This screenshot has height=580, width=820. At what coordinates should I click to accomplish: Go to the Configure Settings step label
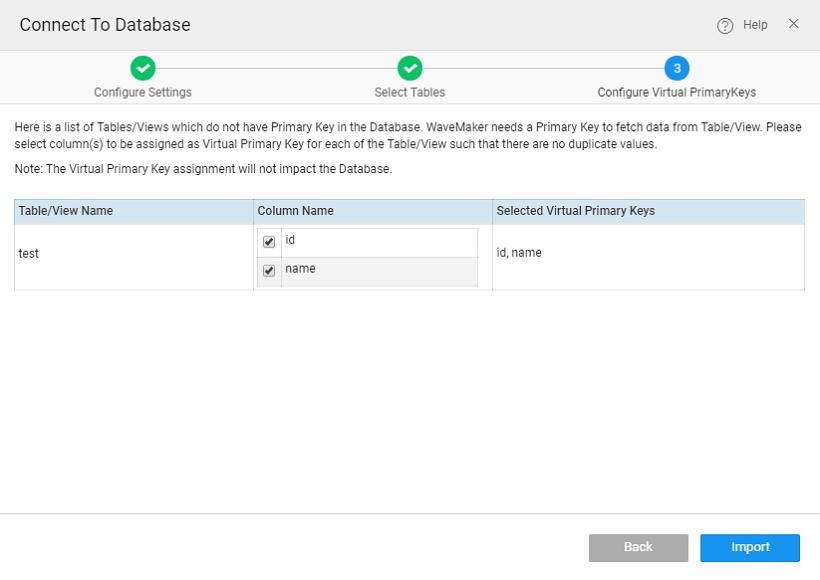[x=143, y=92]
